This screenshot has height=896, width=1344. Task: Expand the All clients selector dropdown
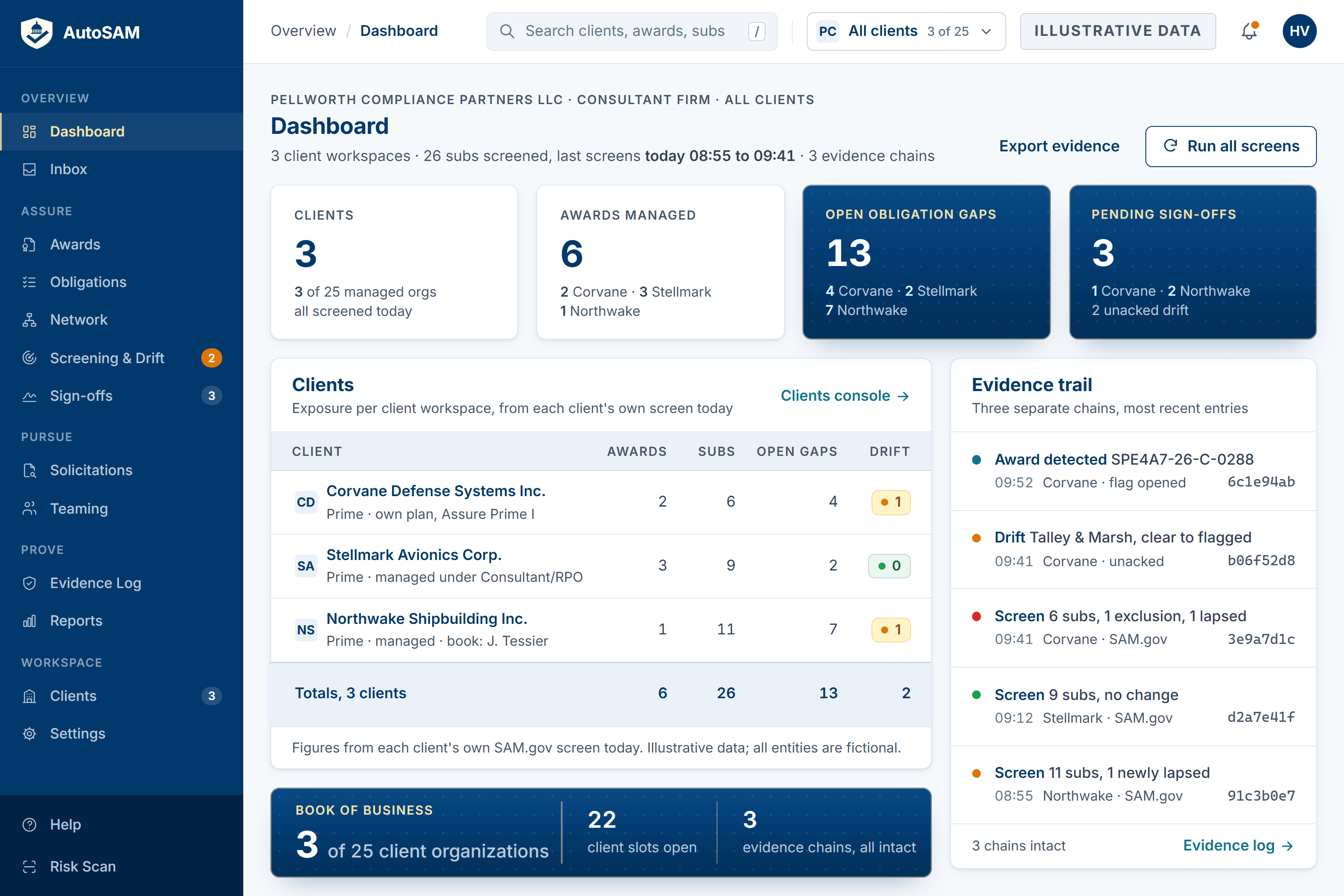(x=906, y=31)
